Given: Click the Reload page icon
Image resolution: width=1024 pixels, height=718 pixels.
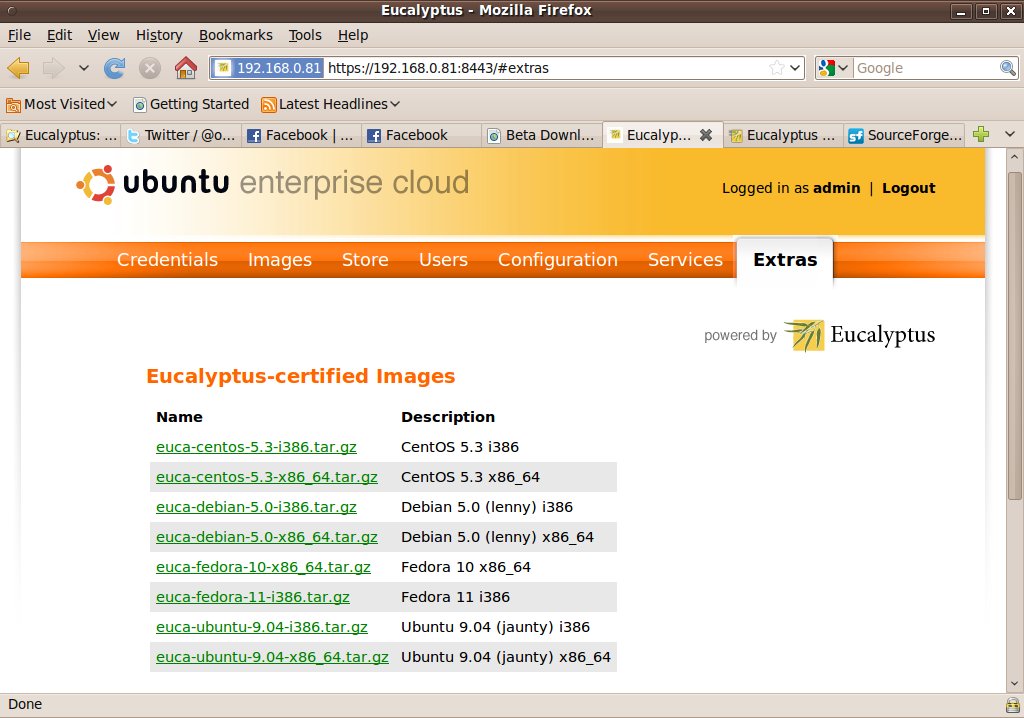Looking at the screenshot, I should tap(115, 68).
